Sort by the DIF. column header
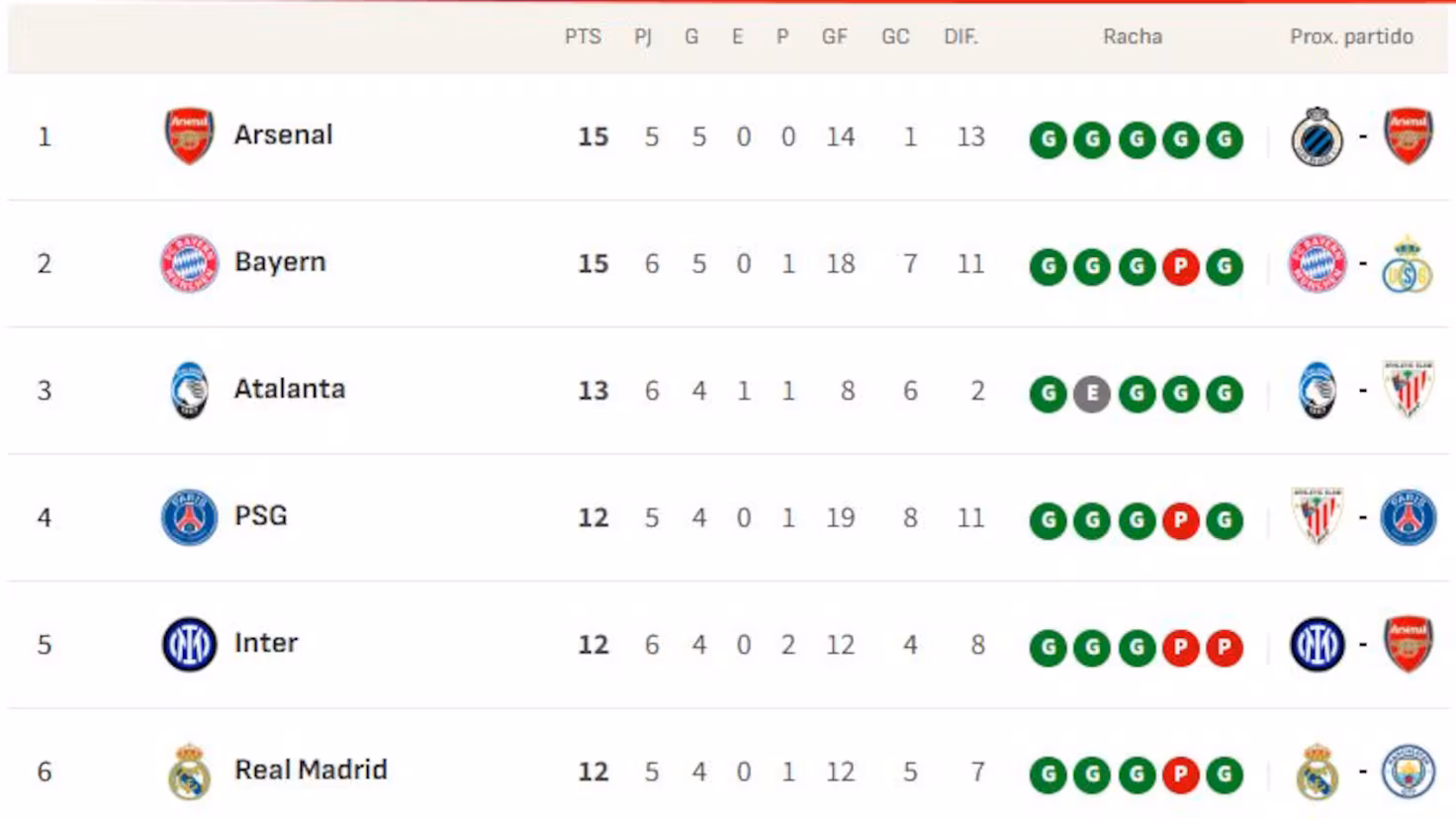Viewport: 1456px width, 819px height. pyautogui.click(x=960, y=37)
